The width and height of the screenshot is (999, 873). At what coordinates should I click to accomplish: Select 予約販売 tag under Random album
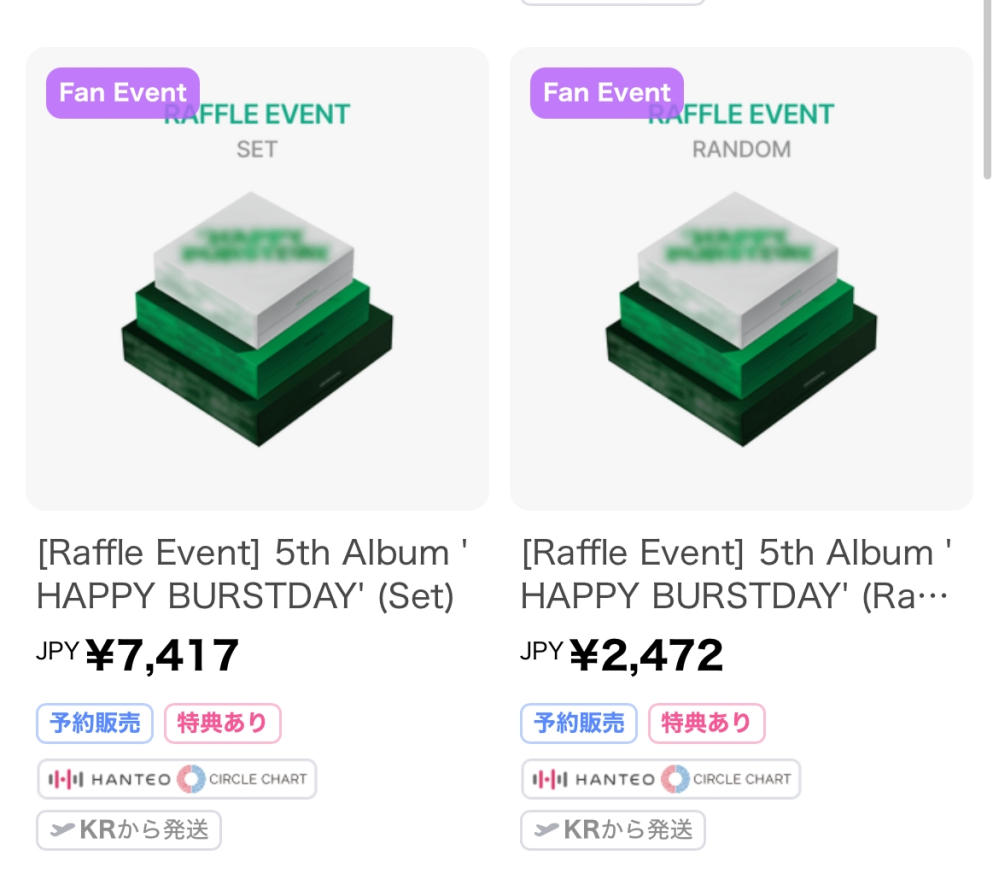[579, 723]
